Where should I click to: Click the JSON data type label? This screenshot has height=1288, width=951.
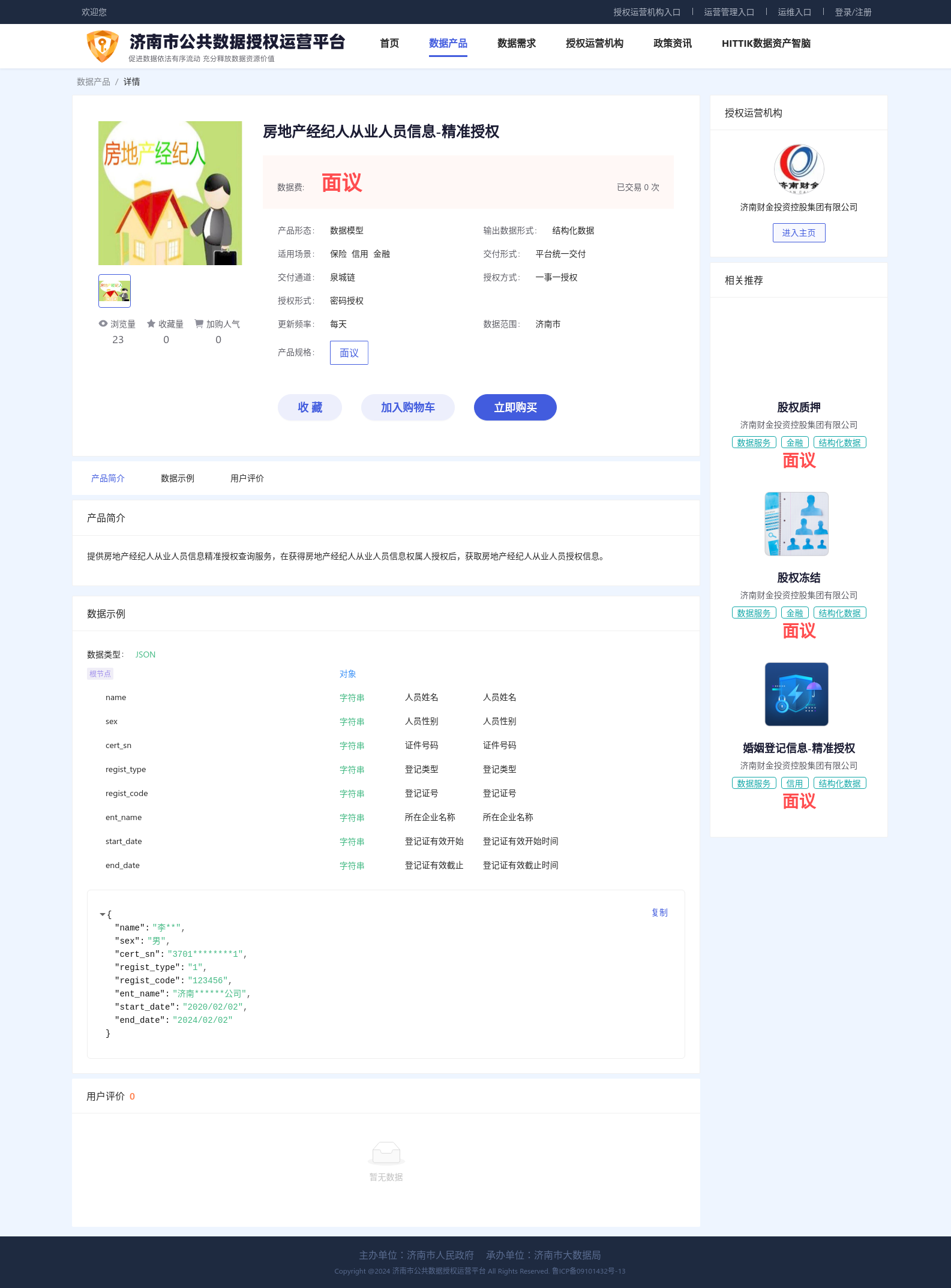145,654
